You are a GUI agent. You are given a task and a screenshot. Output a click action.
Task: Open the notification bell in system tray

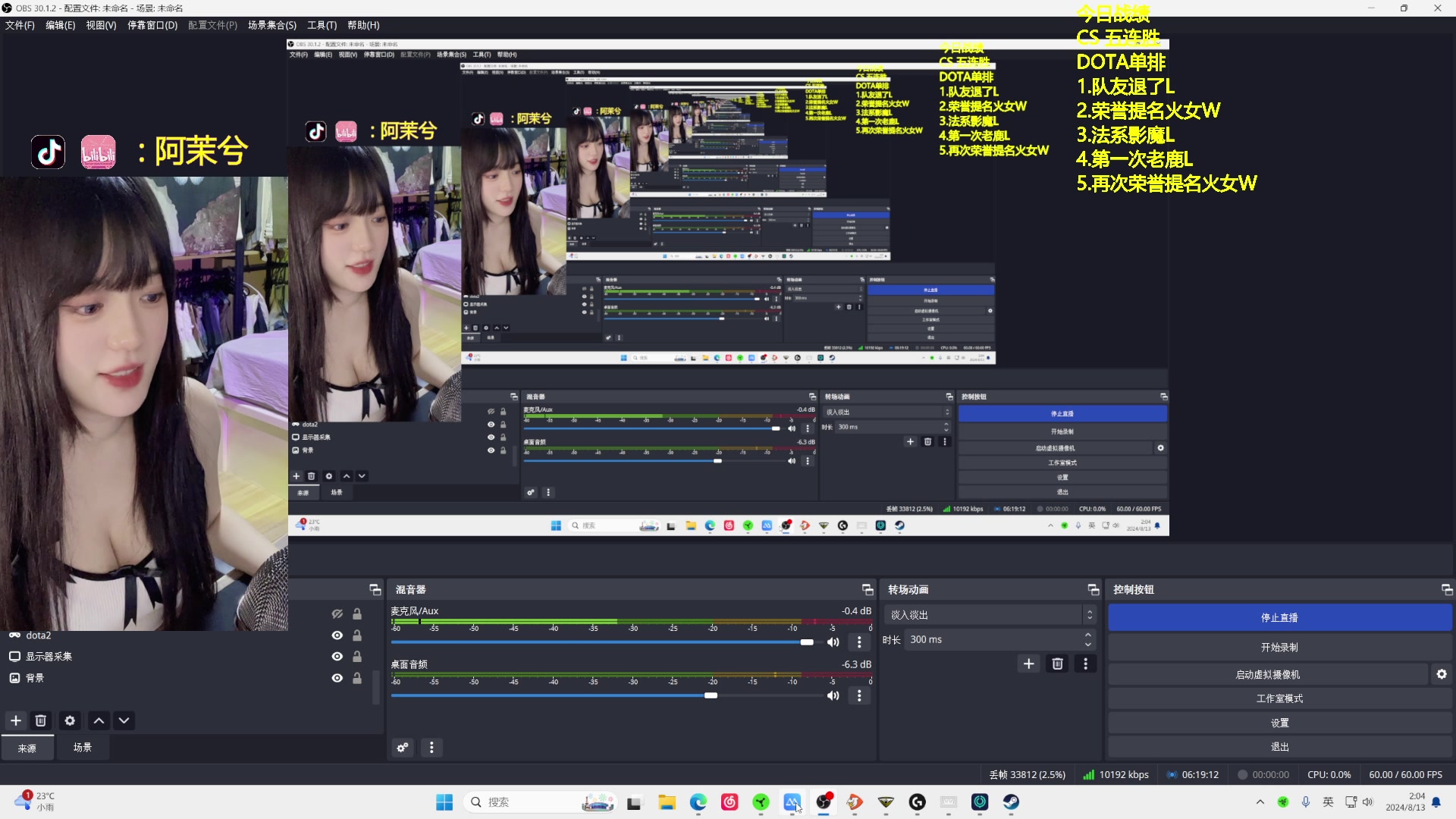[x=1436, y=802]
